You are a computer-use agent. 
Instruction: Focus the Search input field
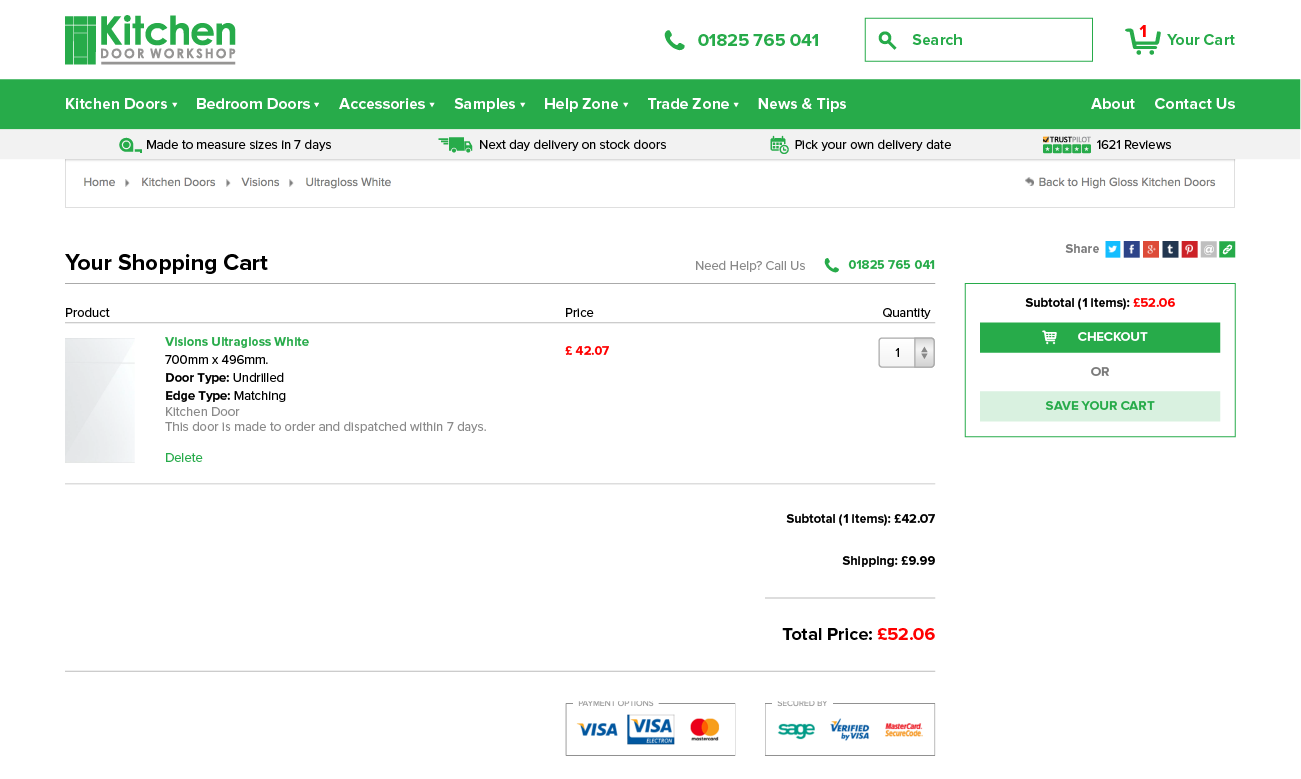[x=979, y=40]
